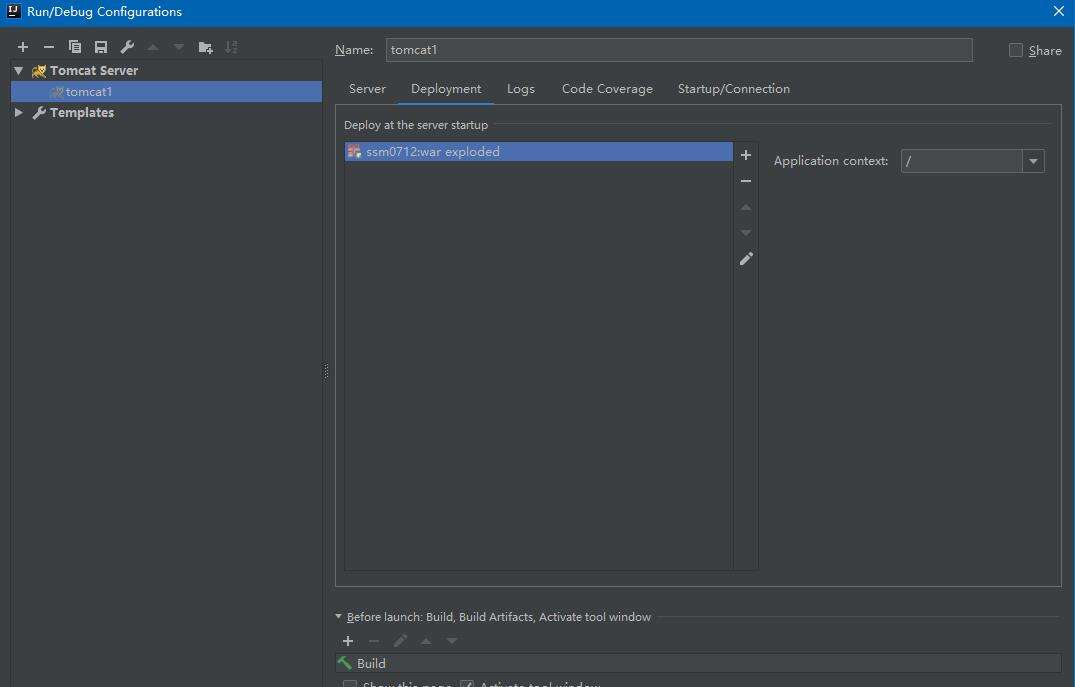
Task: Remove selected configuration with minus icon
Action: pyautogui.click(x=49, y=47)
